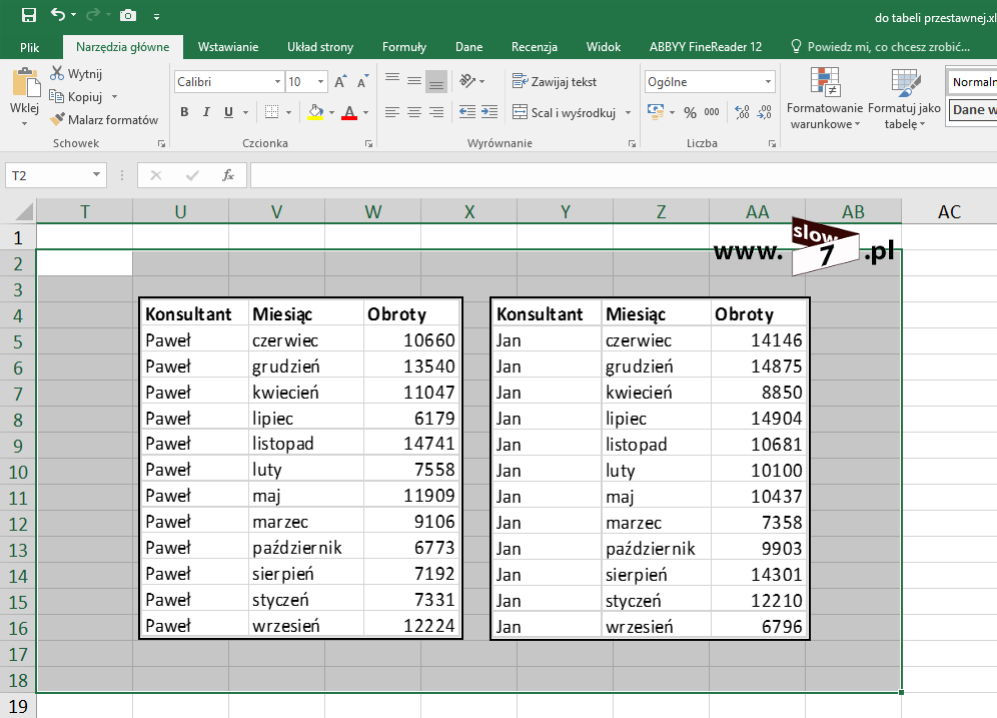Viewport: 997px width, 718px height.
Task: Increase font size with the large A icon
Action: 340,81
